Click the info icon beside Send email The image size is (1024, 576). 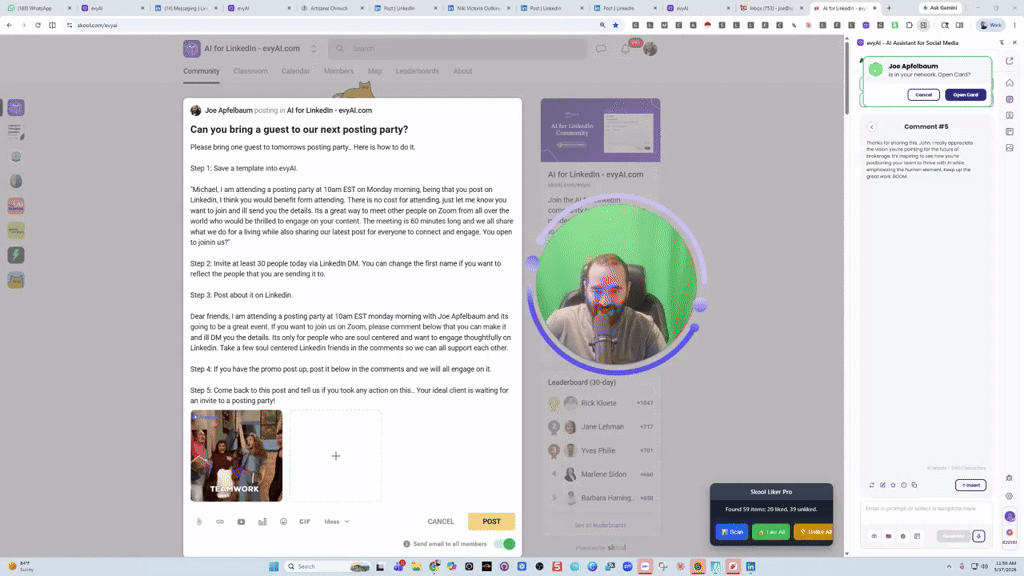(x=407, y=544)
